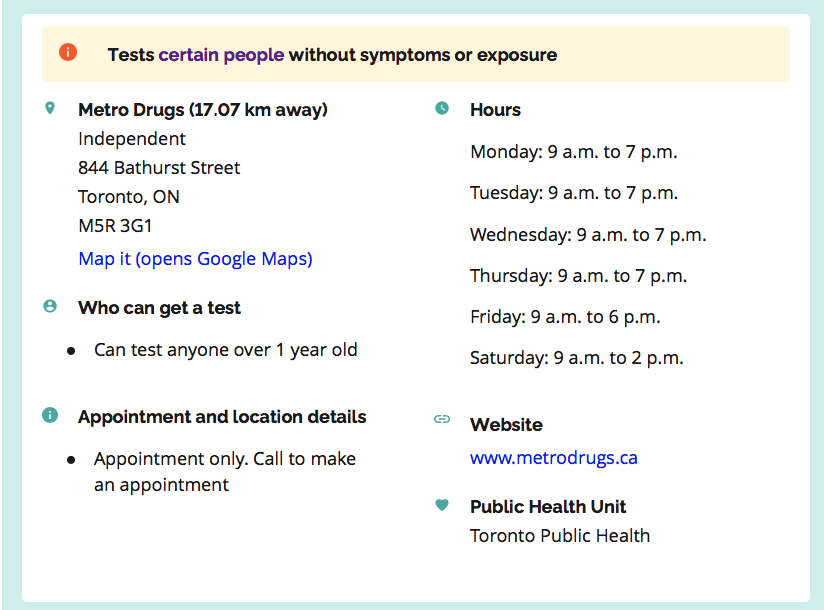Click the orange info alert icon
The height and width of the screenshot is (610, 824).
tap(68, 53)
